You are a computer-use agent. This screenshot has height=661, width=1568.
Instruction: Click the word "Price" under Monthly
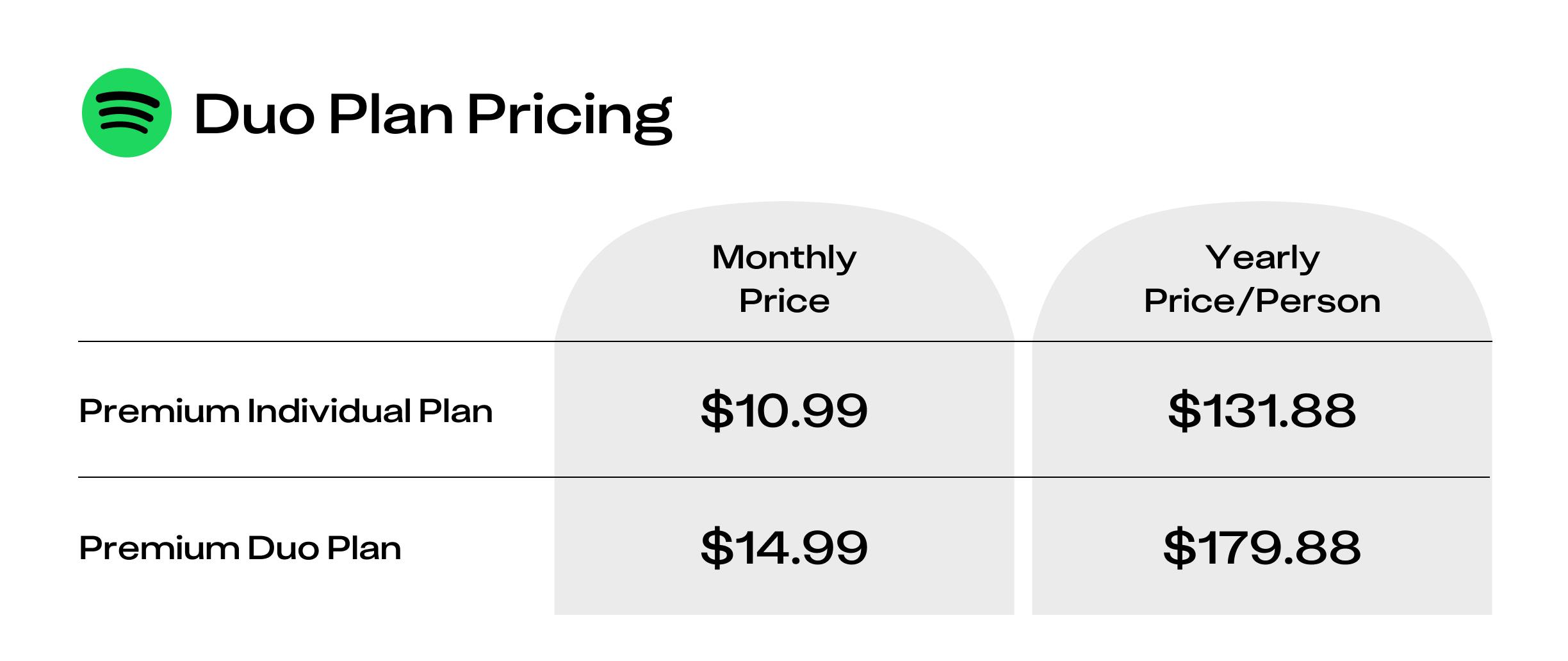point(784,301)
